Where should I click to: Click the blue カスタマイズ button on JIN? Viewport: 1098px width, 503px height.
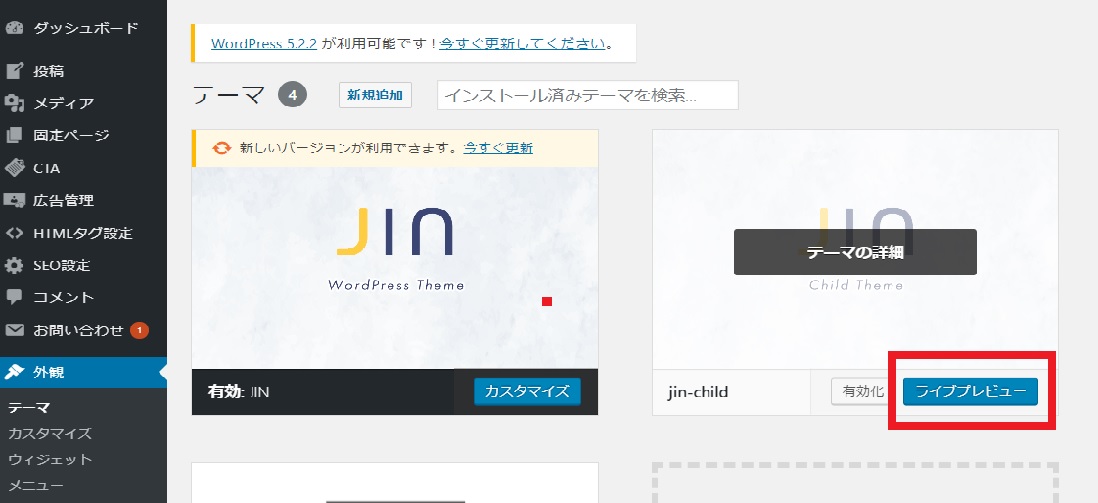[527, 391]
